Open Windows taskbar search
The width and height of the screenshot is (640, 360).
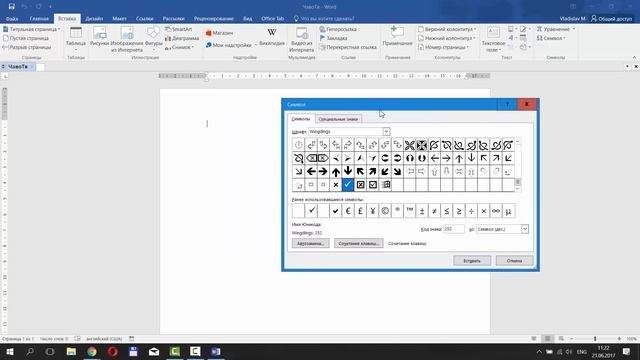[x=30, y=351]
